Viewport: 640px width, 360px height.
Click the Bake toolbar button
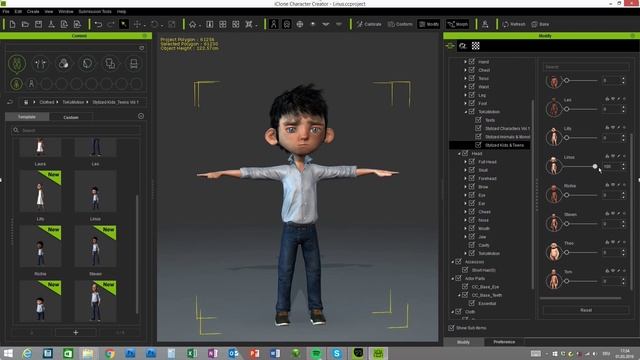point(540,24)
